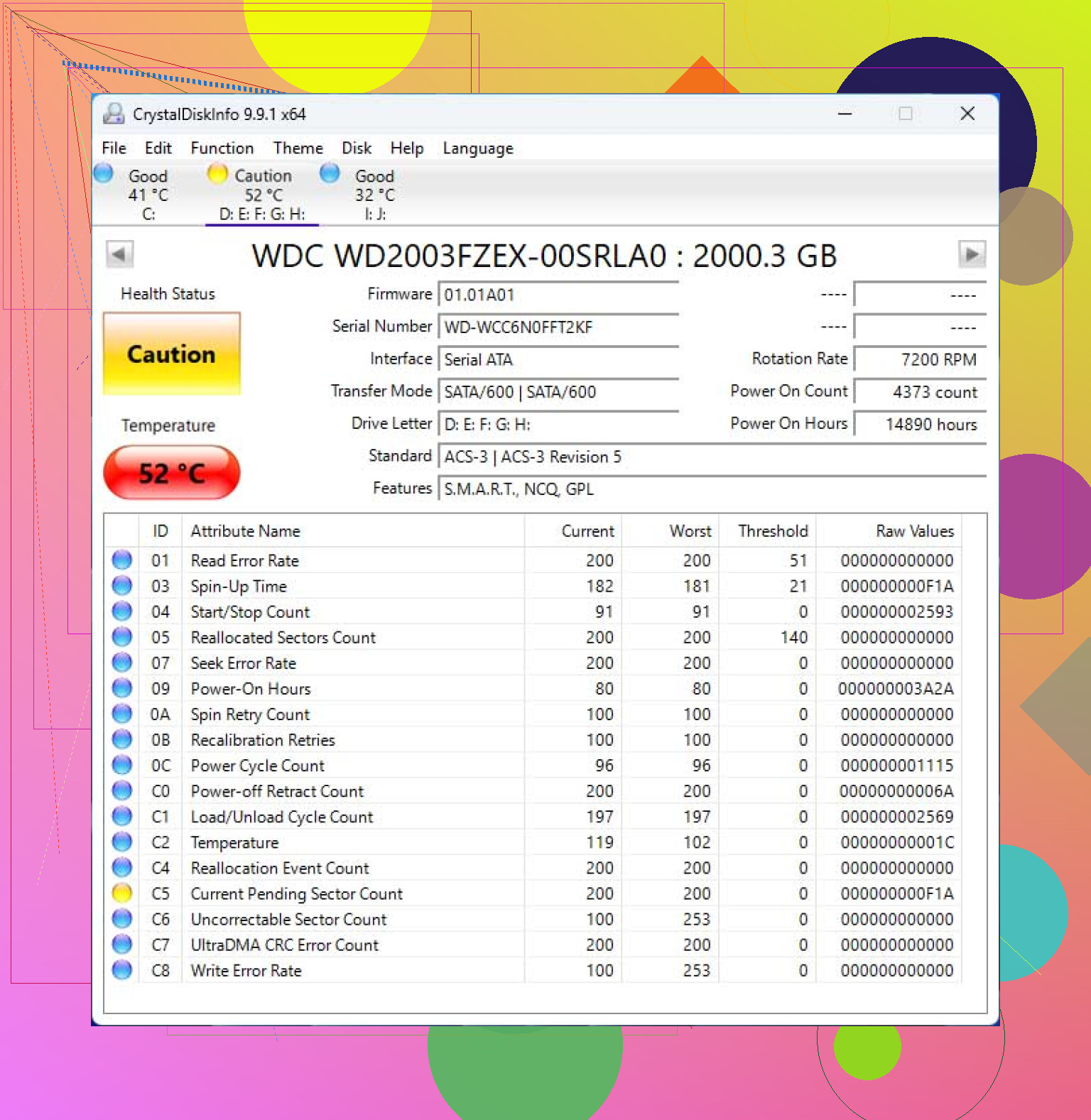Click the Worst column header
The height and width of the screenshot is (1120, 1091).
pos(671,531)
